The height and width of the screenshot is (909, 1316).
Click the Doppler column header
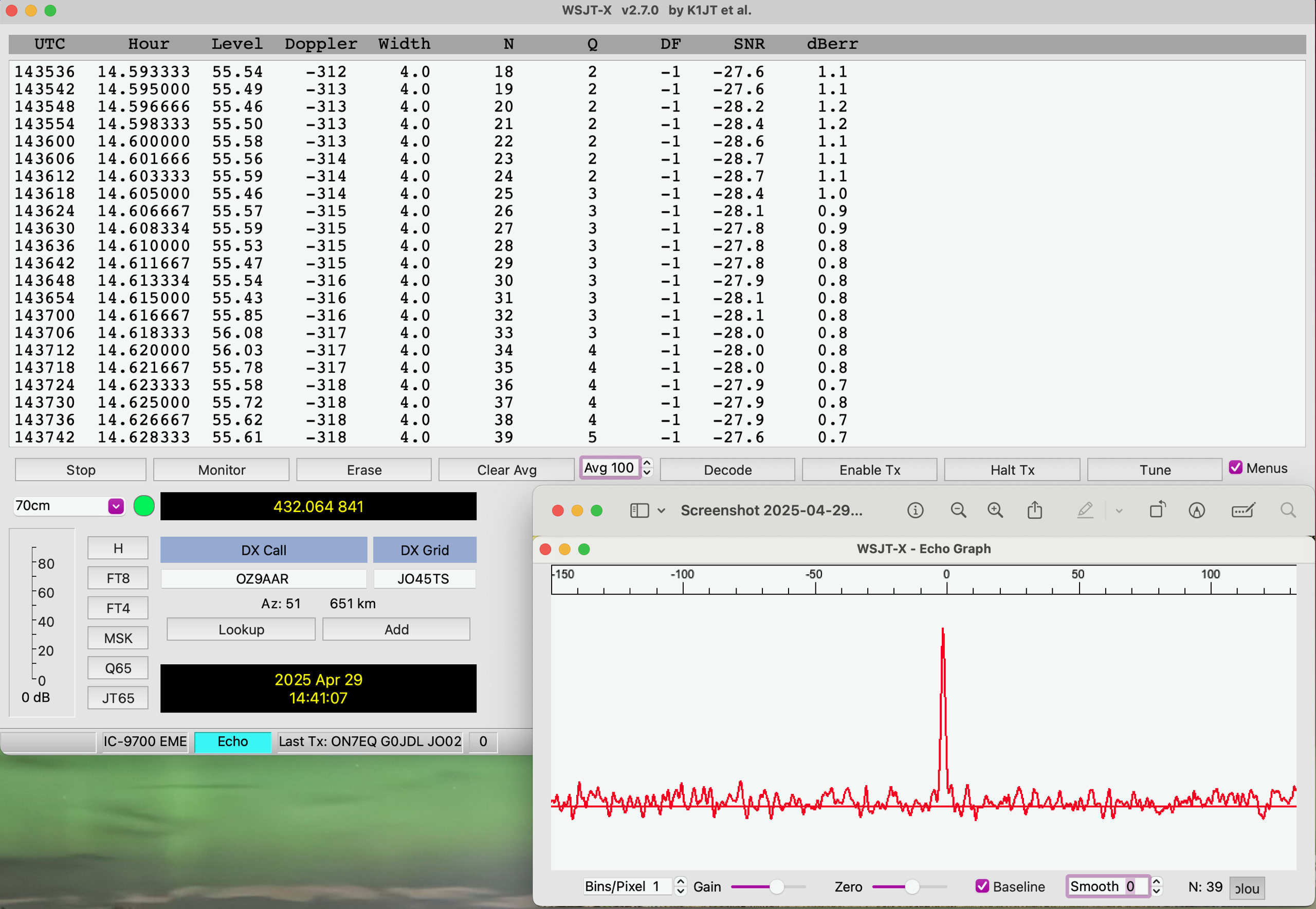pos(321,44)
